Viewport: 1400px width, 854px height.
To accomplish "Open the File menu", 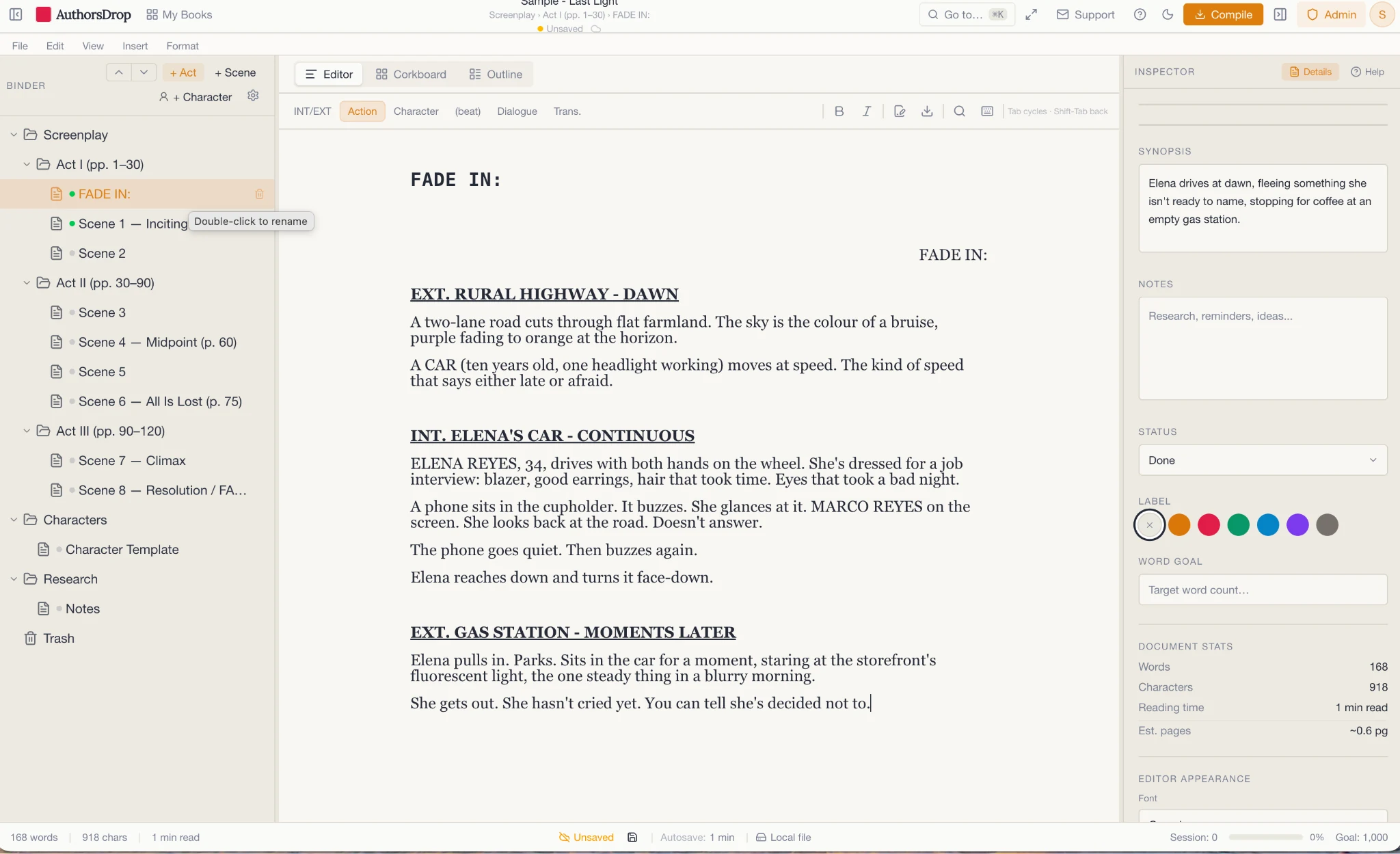I will pos(20,46).
